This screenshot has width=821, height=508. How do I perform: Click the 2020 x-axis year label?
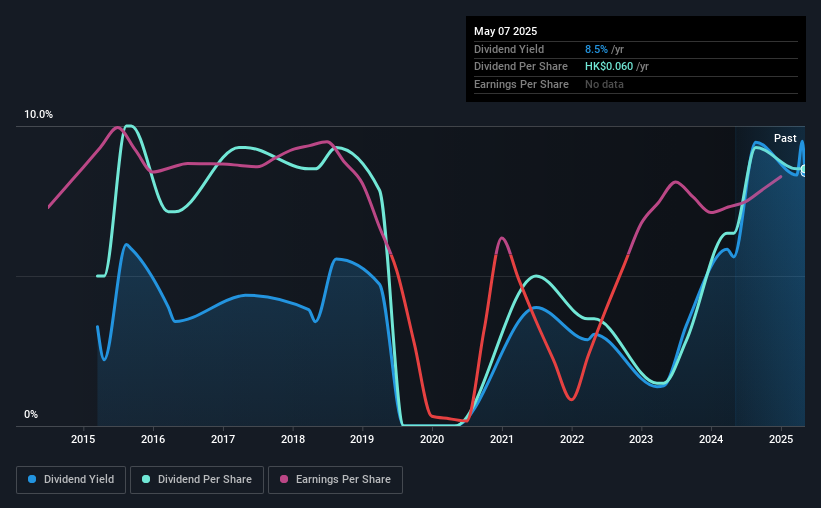(432, 439)
